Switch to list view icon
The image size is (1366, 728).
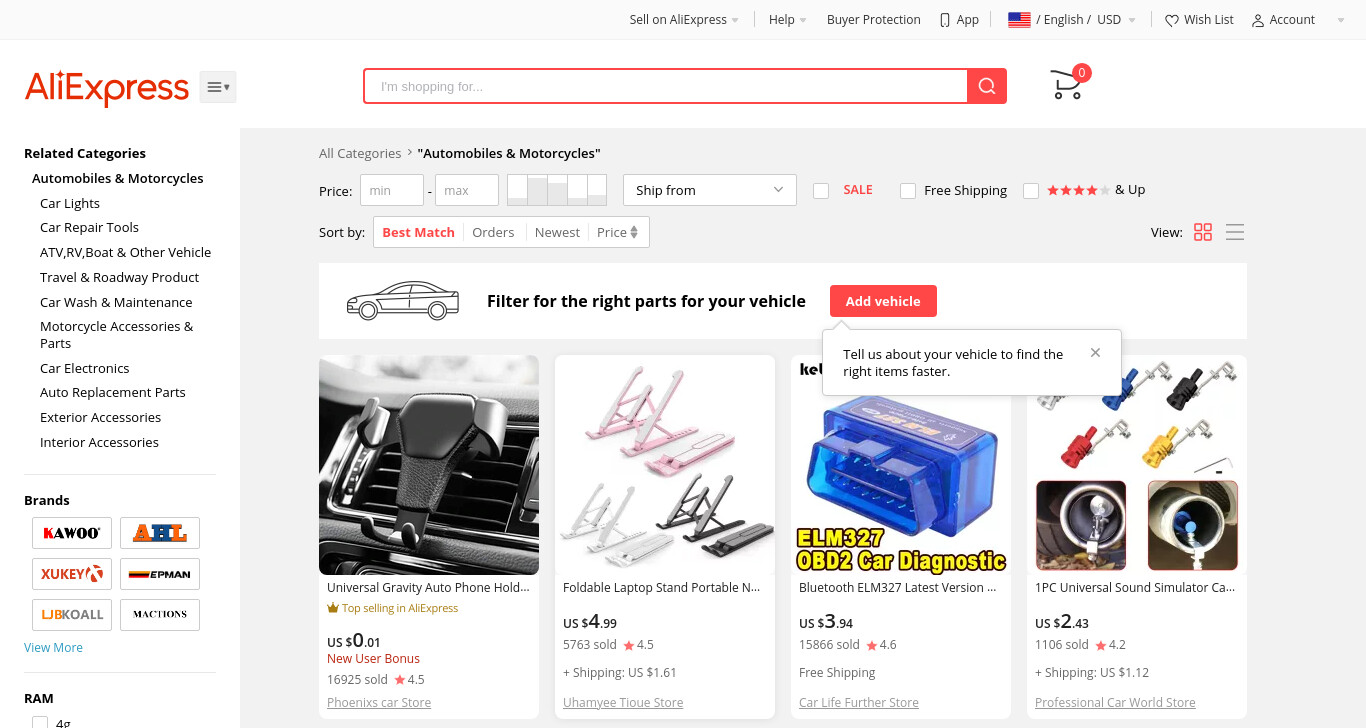(1235, 232)
